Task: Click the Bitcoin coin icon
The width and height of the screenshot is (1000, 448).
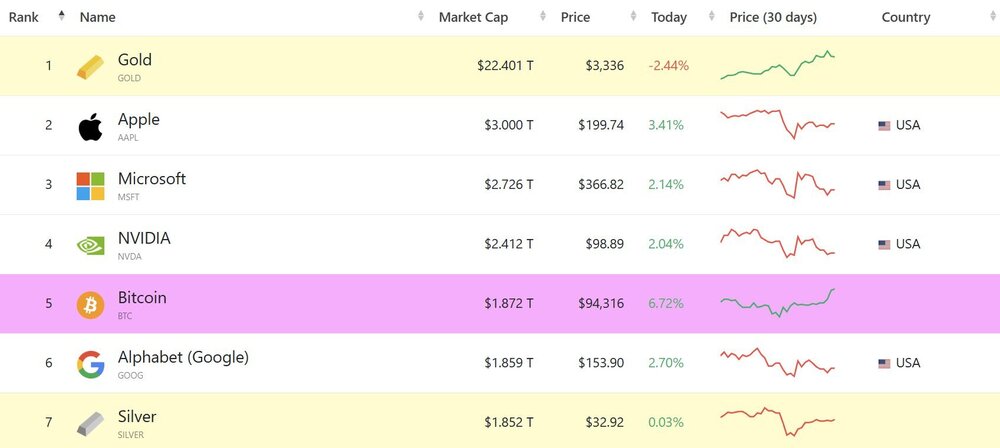Action: coord(90,305)
